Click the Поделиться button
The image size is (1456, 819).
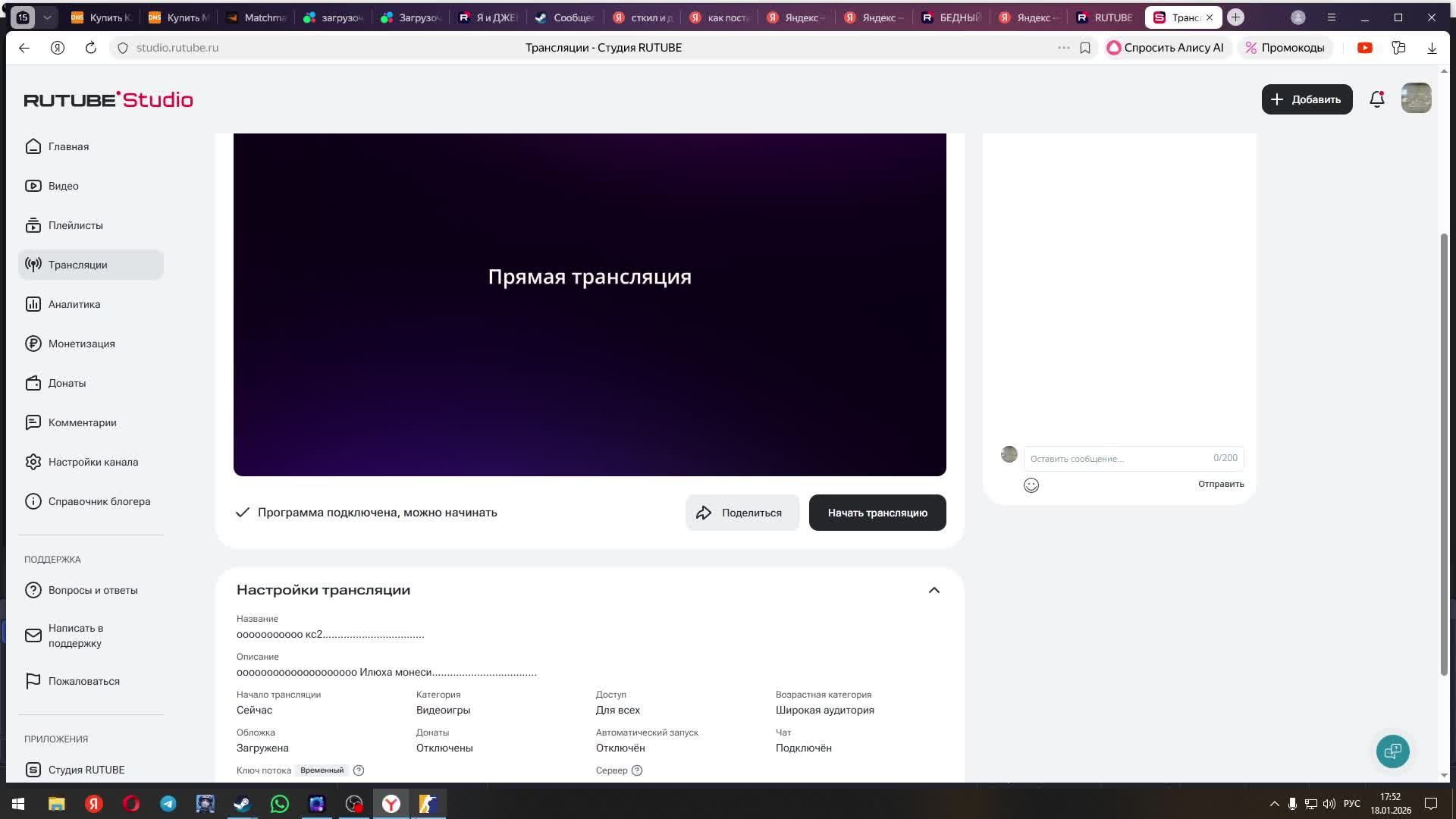click(742, 513)
